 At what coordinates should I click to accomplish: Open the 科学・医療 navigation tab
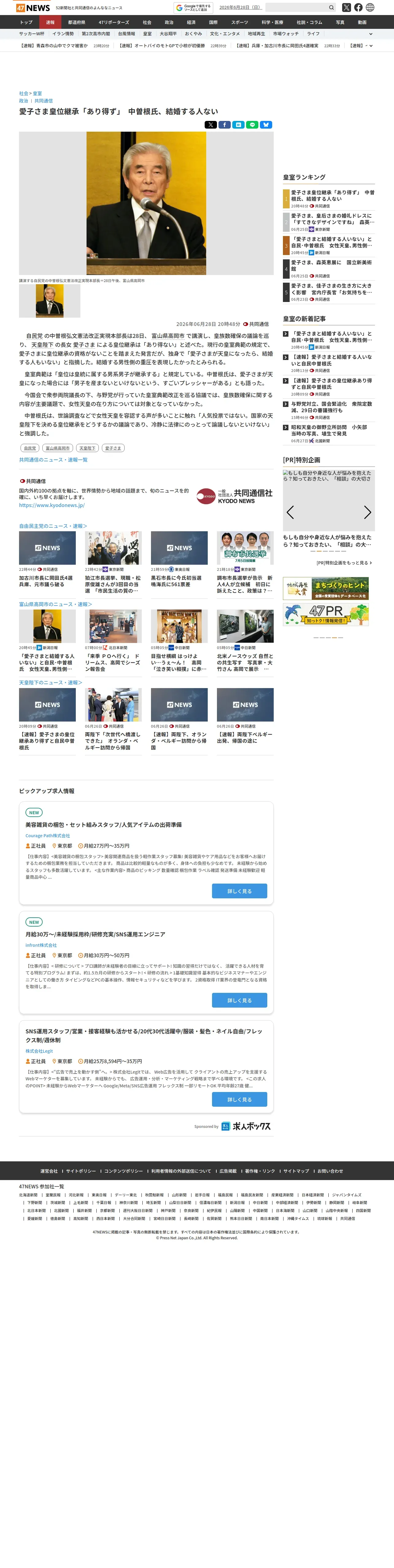(272, 22)
